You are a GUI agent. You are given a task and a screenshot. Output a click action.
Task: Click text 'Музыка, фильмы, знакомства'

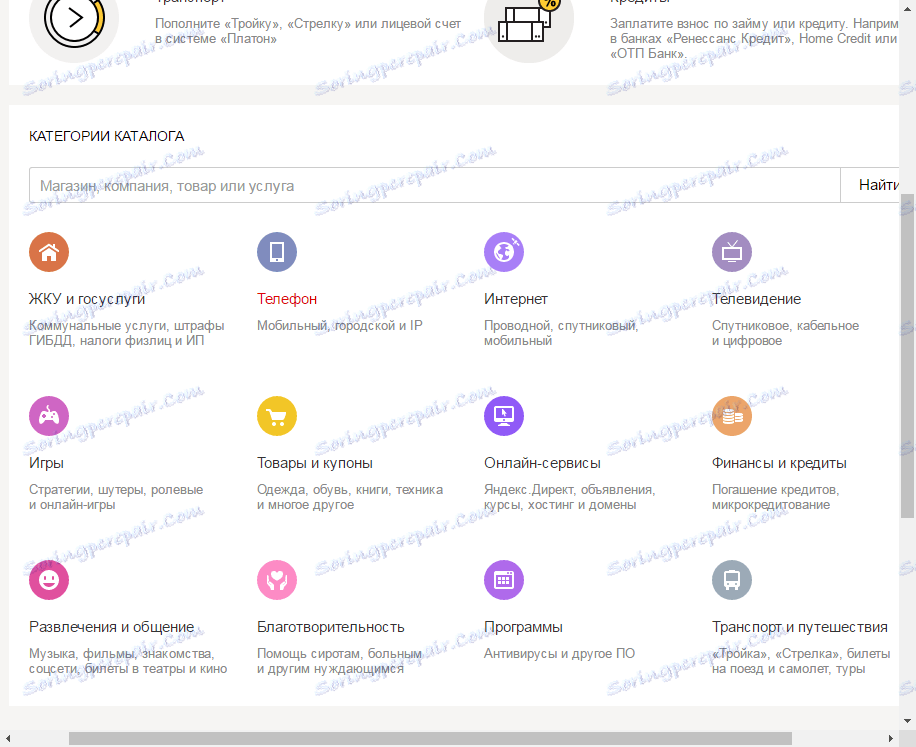pyautogui.click(x=122, y=654)
